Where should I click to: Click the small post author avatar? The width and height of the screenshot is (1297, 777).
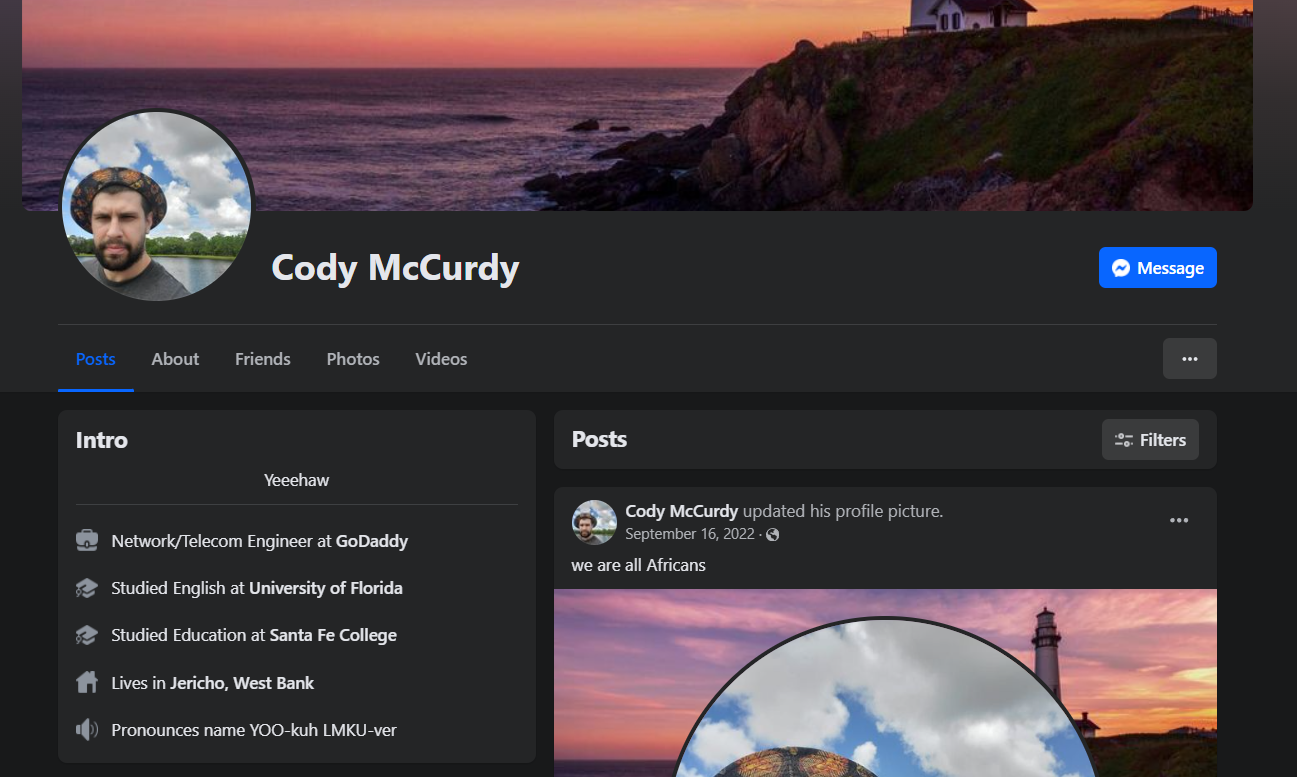point(594,522)
